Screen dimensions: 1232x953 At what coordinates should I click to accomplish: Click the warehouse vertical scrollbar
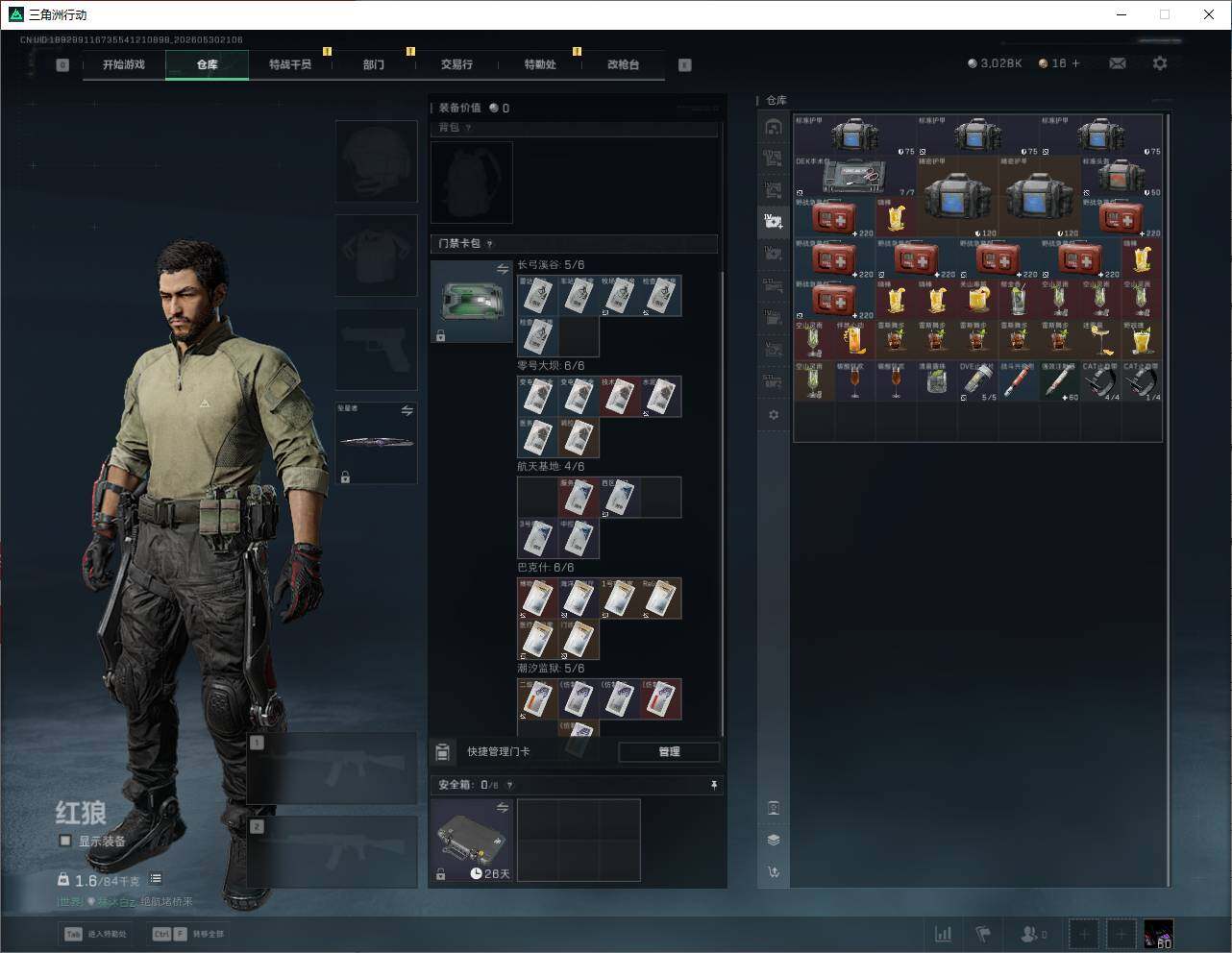1169,500
